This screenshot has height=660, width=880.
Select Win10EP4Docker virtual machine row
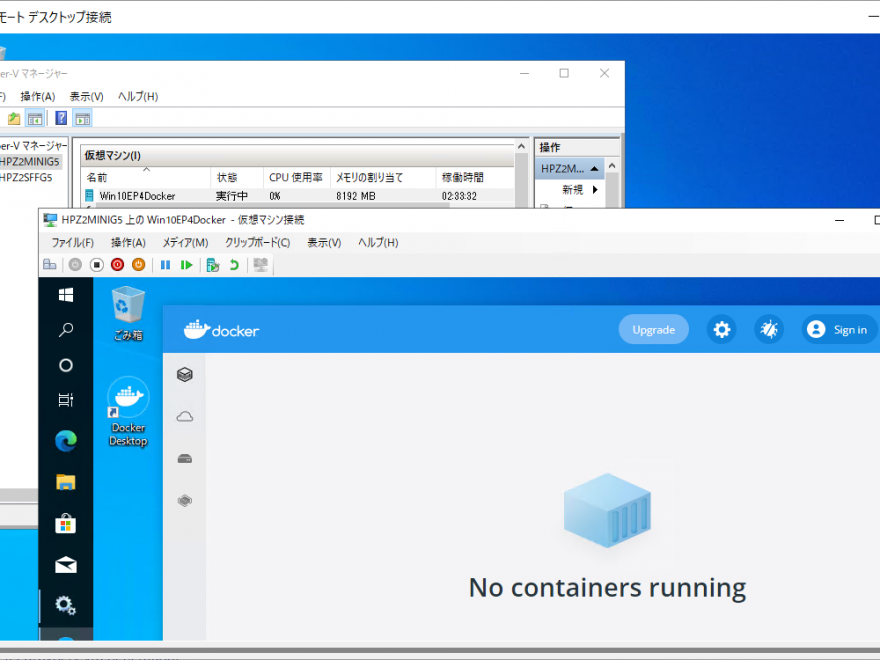(x=297, y=196)
